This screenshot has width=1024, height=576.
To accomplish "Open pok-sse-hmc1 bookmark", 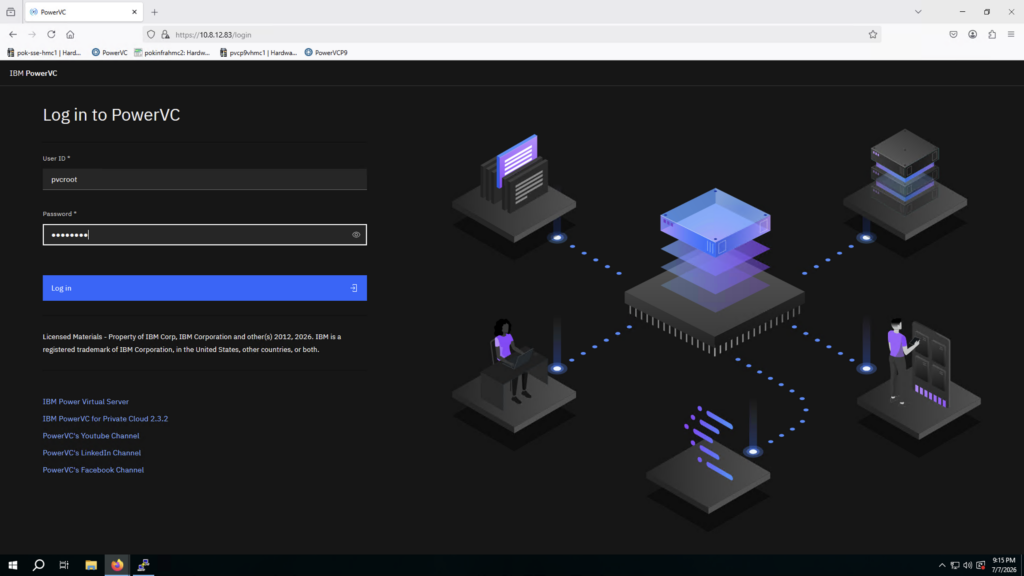I will 44,52.
